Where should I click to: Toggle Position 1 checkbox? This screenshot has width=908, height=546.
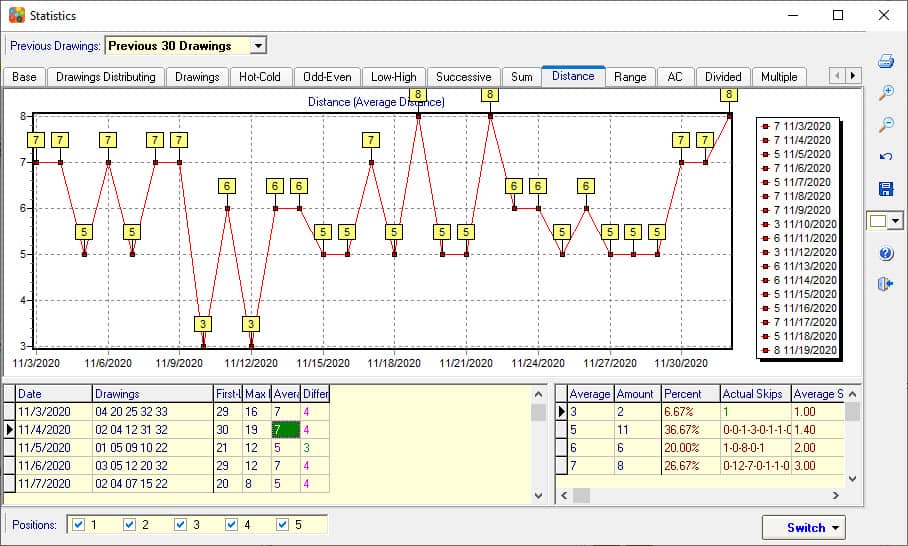[x=78, y=525]
